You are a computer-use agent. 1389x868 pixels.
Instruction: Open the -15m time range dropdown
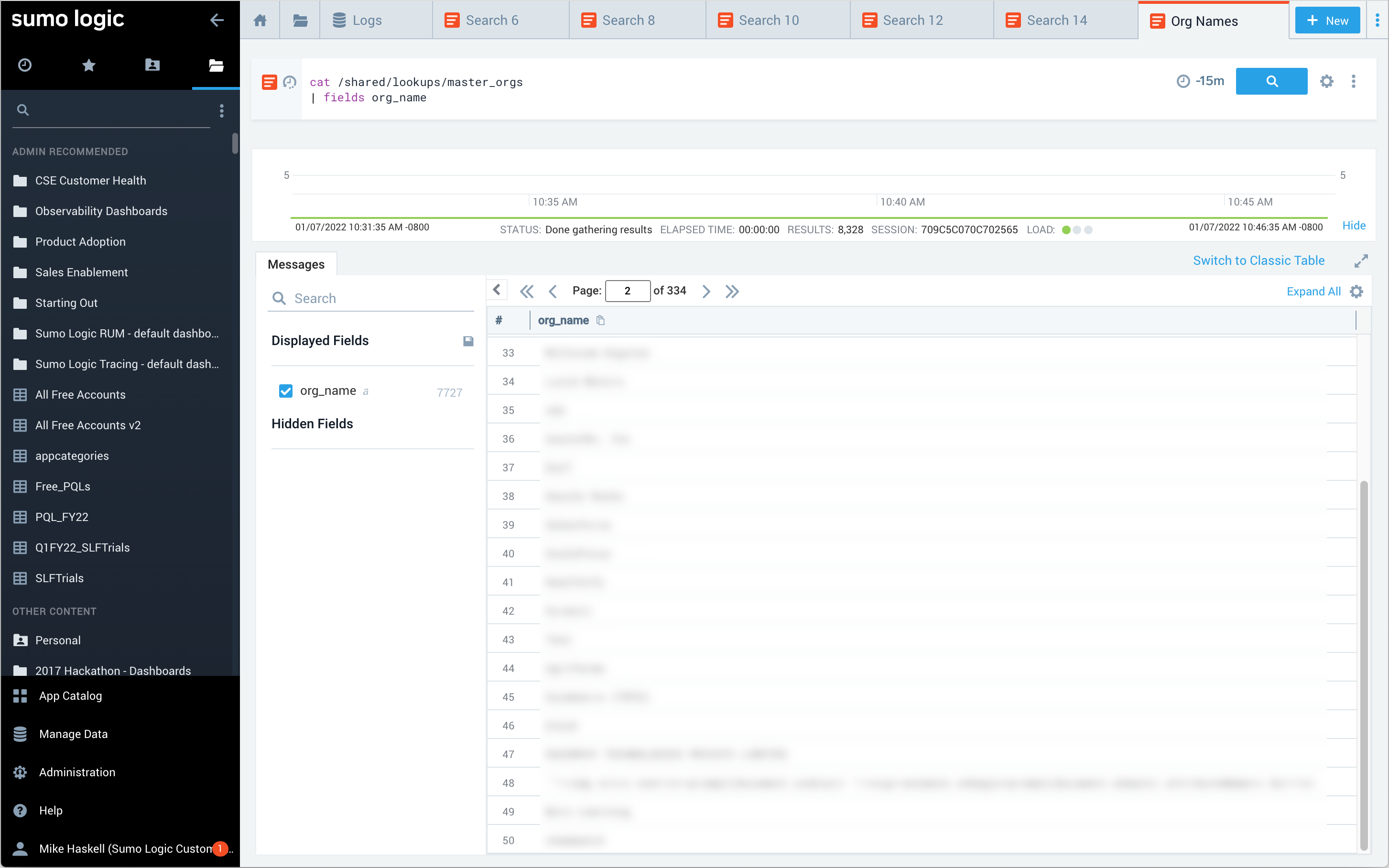point(1201,81)
